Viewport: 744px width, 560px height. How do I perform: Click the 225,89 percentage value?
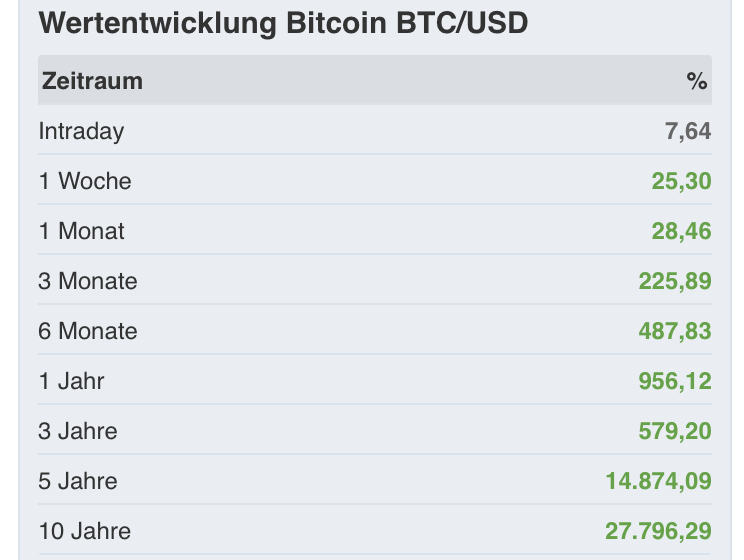675,281
